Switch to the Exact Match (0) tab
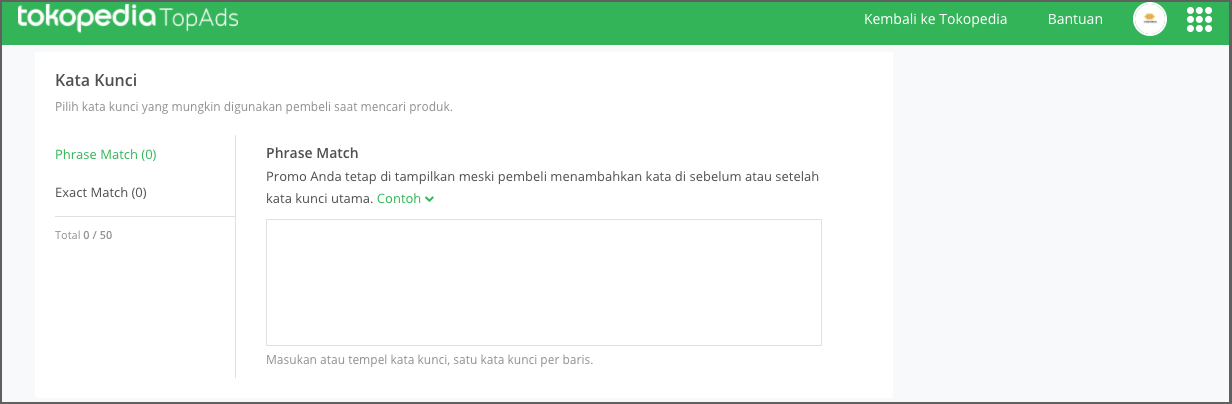Viewport: 1232px width, 404px height. [101, 192]
